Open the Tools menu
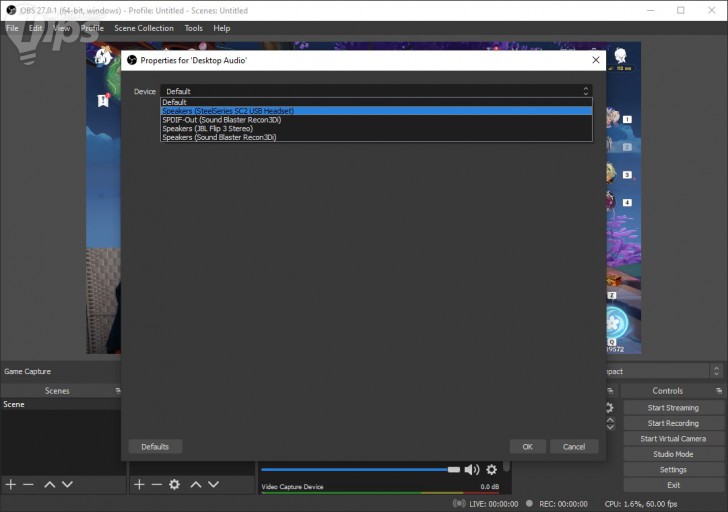 point(193,28)
